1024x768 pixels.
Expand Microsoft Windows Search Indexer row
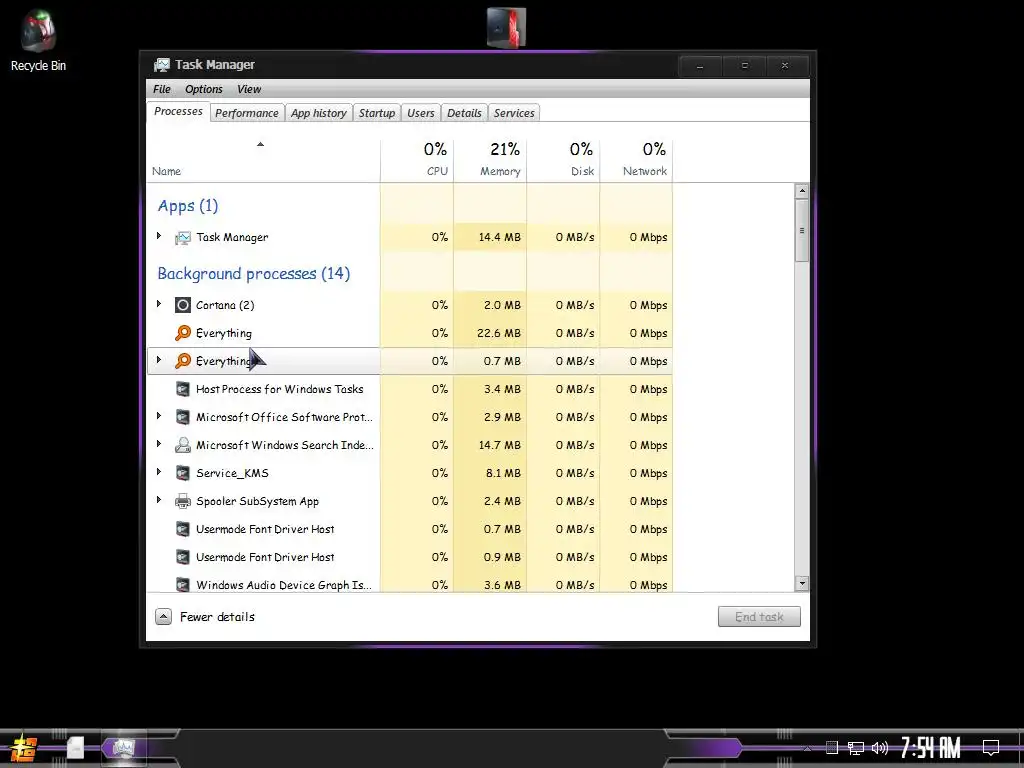[159, 444]
